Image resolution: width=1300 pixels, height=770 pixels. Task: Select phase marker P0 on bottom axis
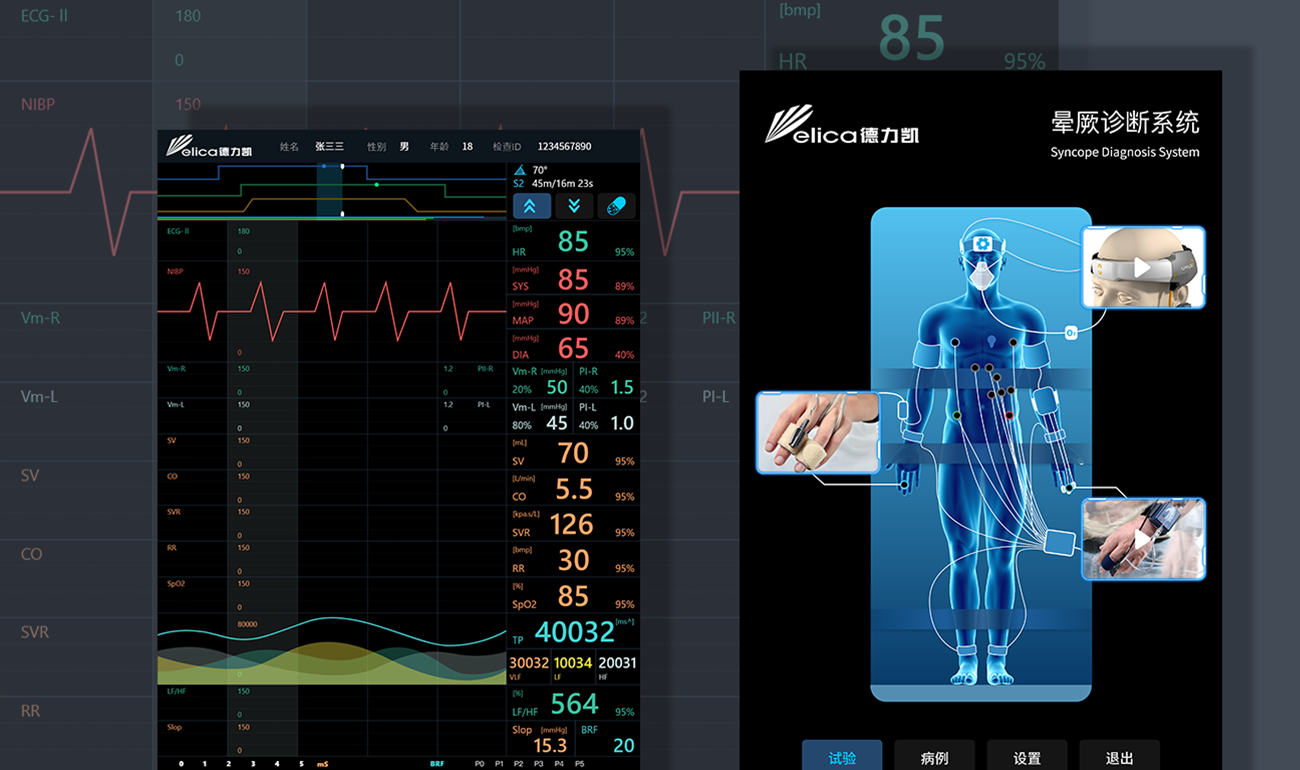click(x=479, y=764)
